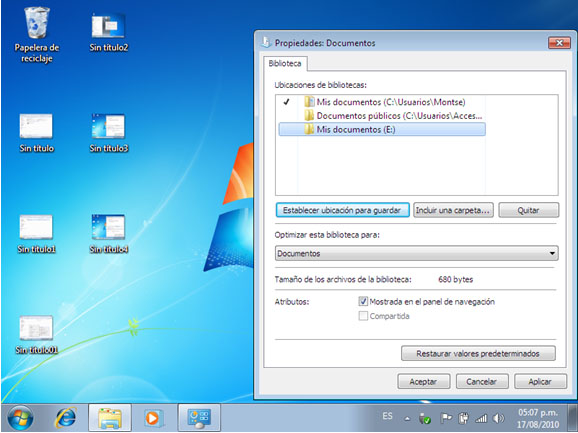578x433 pixels.
Task: Select the Sin título2 desktop file
Action: click(x=108, y=32)
